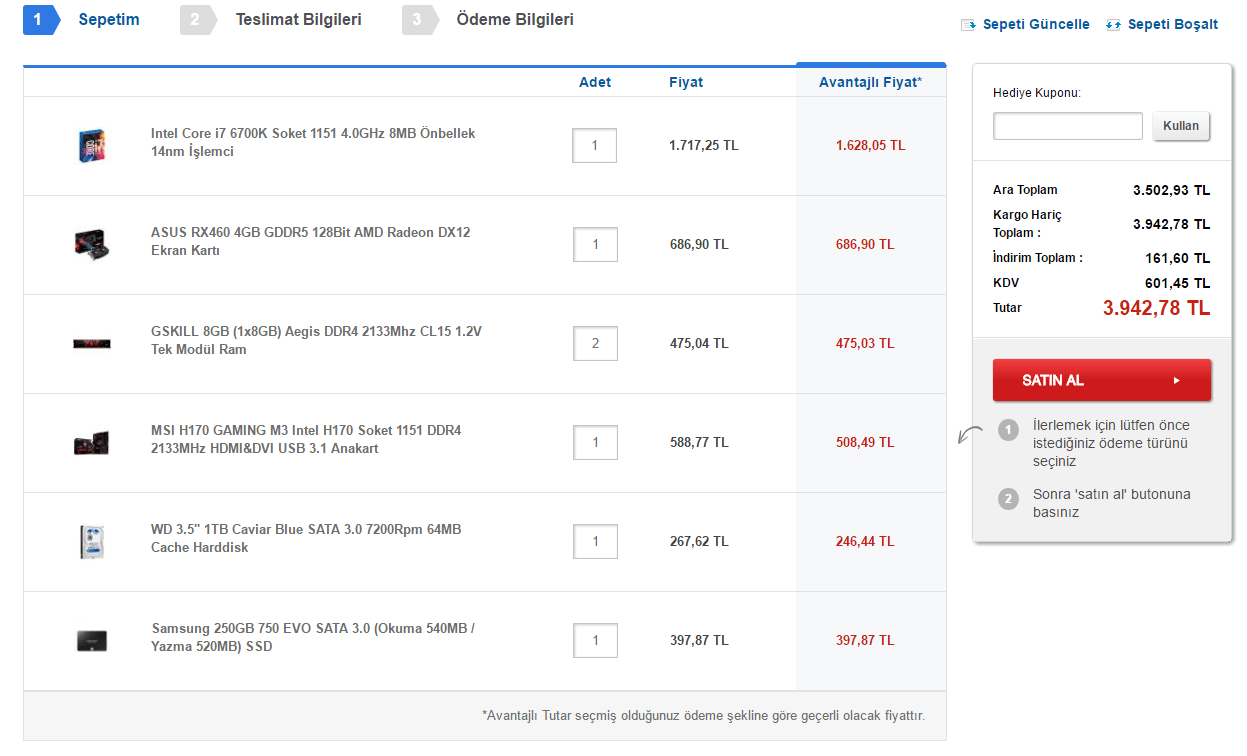This screenshot has width=1247, height=756.
Task: Click the Sepeti Boşalt empty-cart icon
Action: [x=1113, y=25]
